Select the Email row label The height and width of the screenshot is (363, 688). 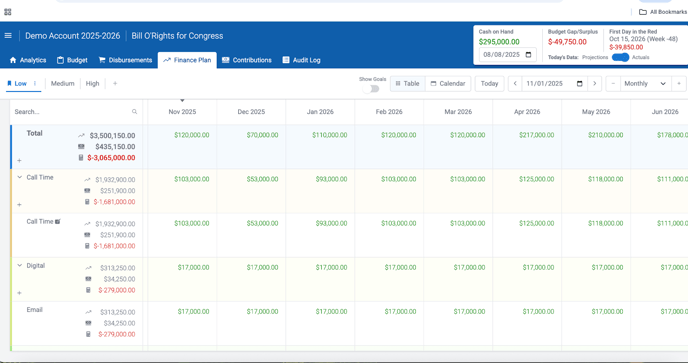[x=35, y=310]
